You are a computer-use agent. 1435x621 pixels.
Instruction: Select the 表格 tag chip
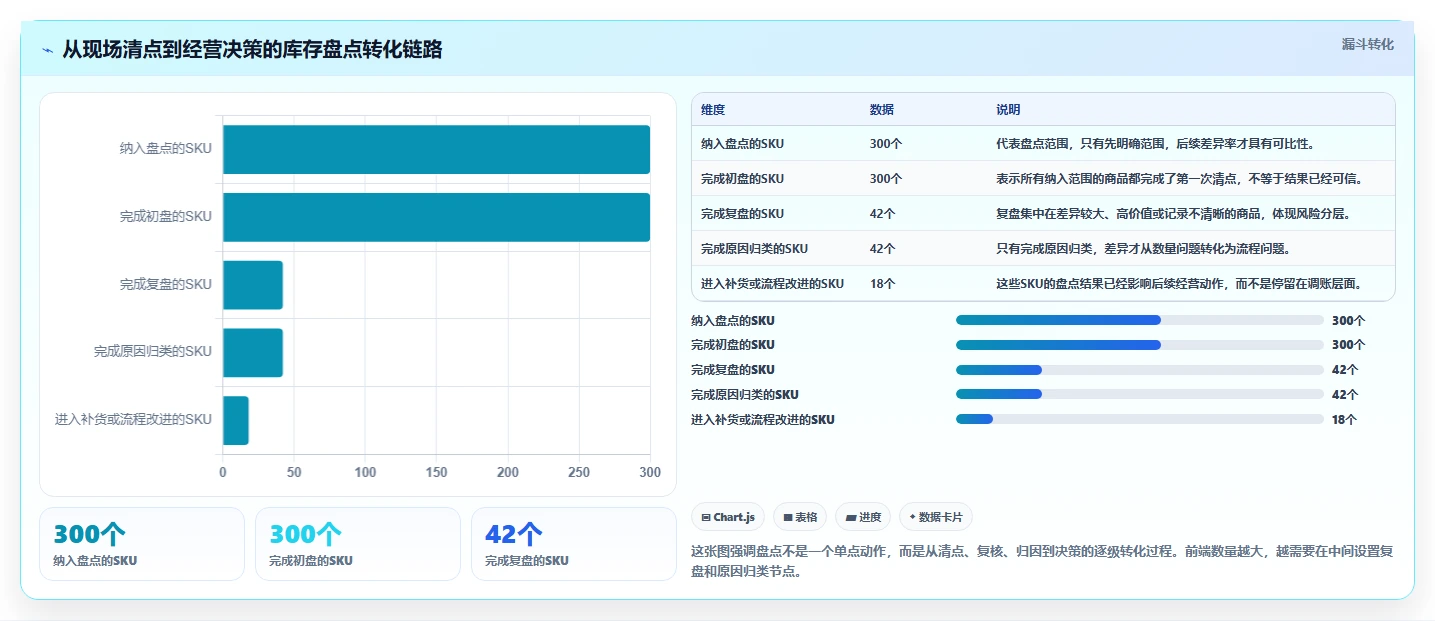tap(800, 517)
